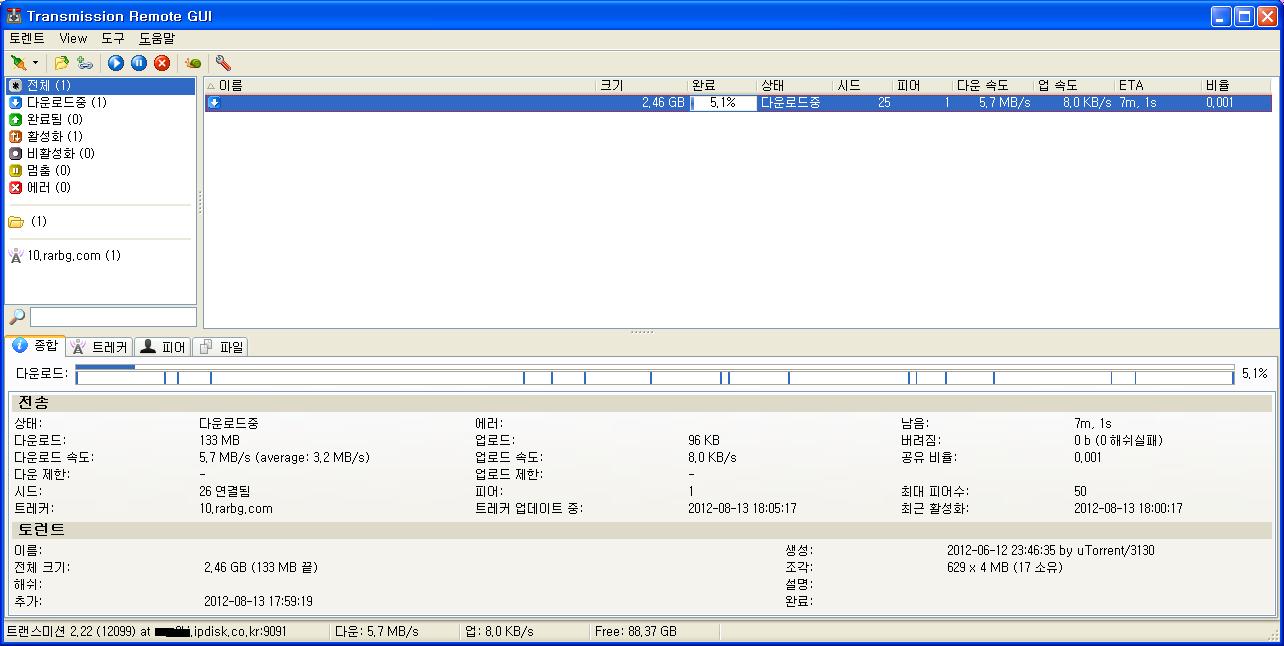Image resolution: width=1284 pixels, height=646 pixels.
Task: Click the Free: 88,37 GB status bar entry
Action: tap(635, 631)
